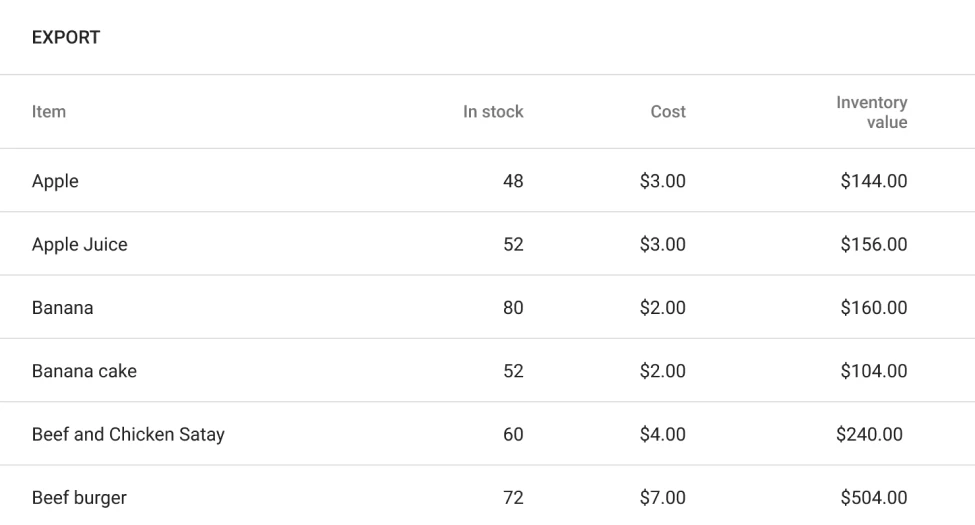Sort by the Cost column header

point(668,112)
